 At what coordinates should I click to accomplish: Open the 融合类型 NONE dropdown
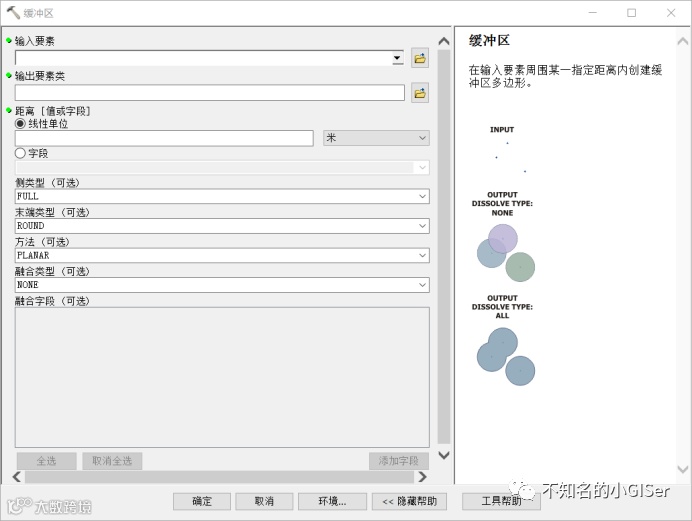222,285
